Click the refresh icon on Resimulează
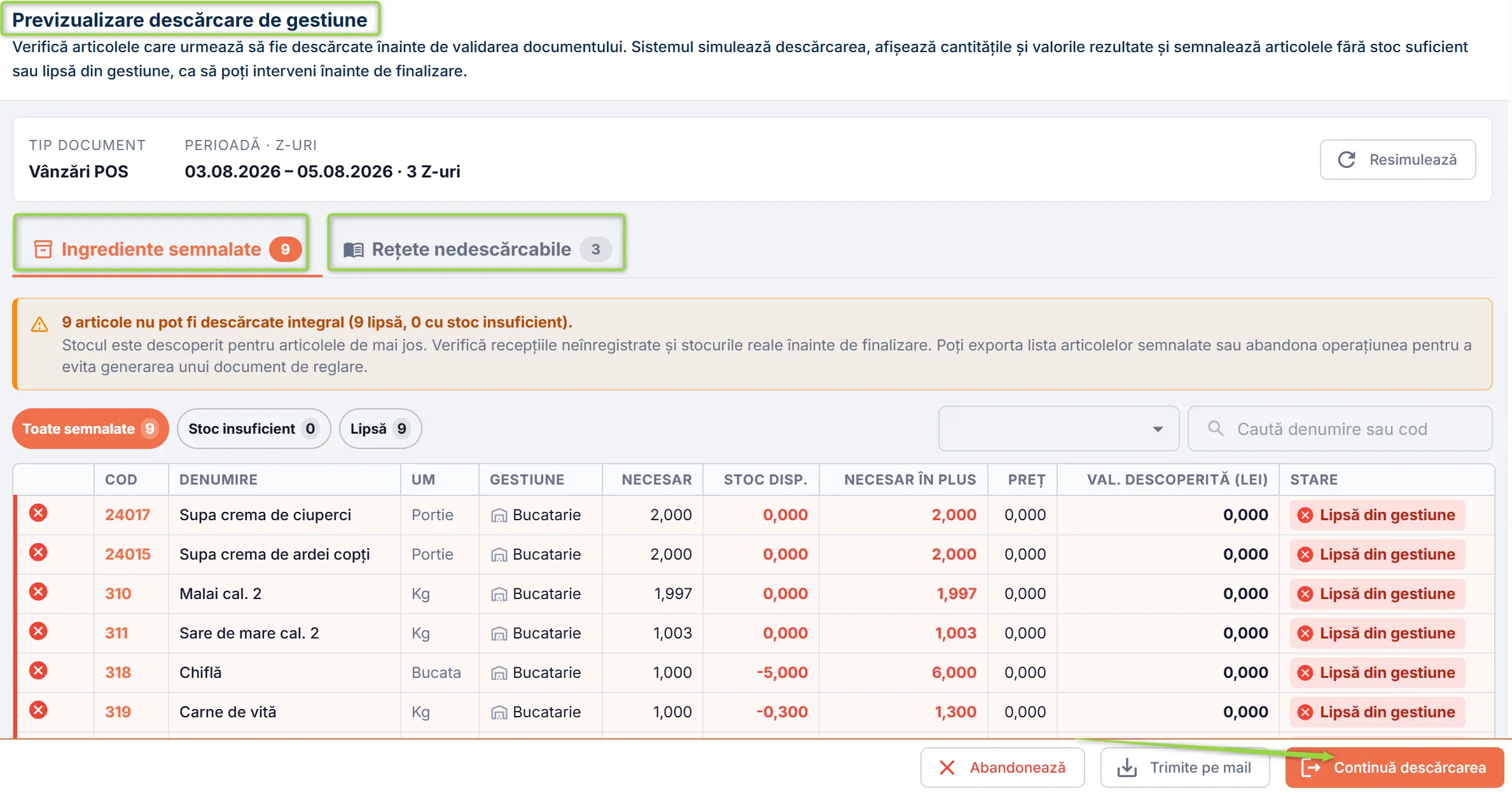 (1347, 160)
